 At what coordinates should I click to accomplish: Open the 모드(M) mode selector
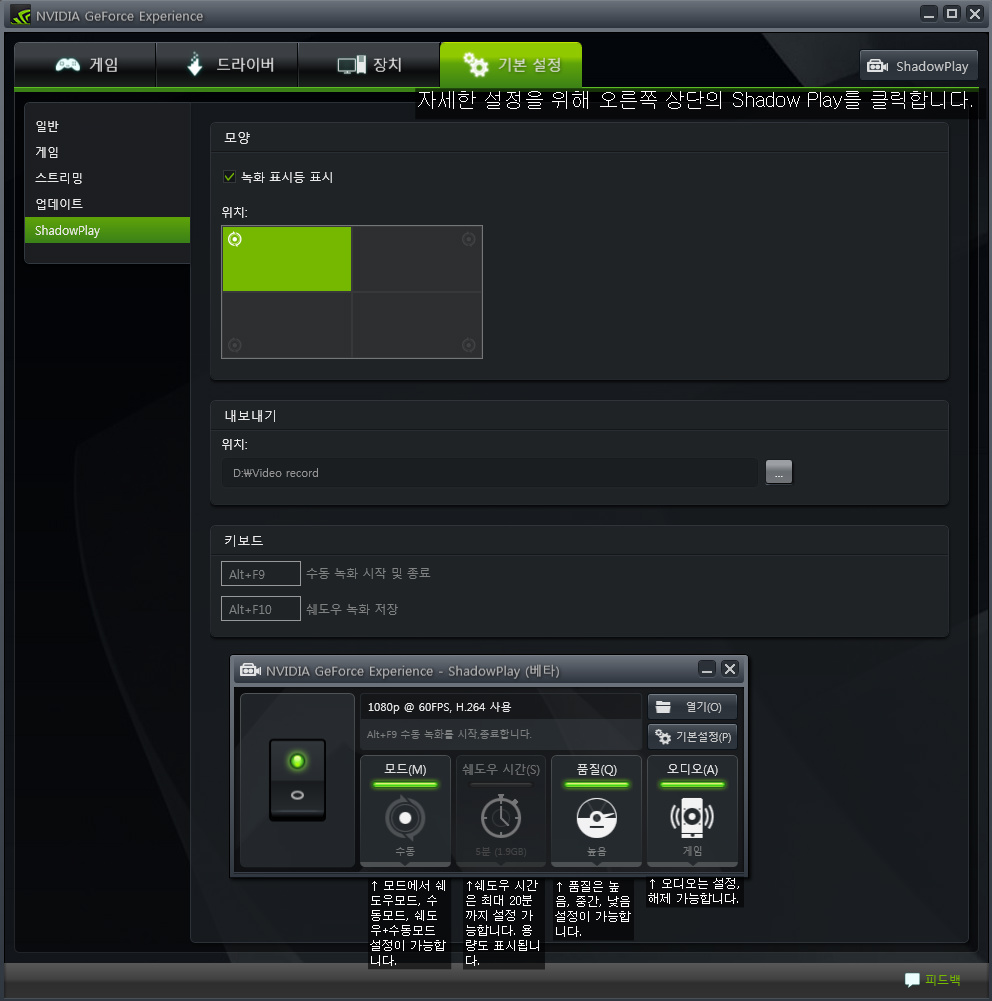click(405, 811)
